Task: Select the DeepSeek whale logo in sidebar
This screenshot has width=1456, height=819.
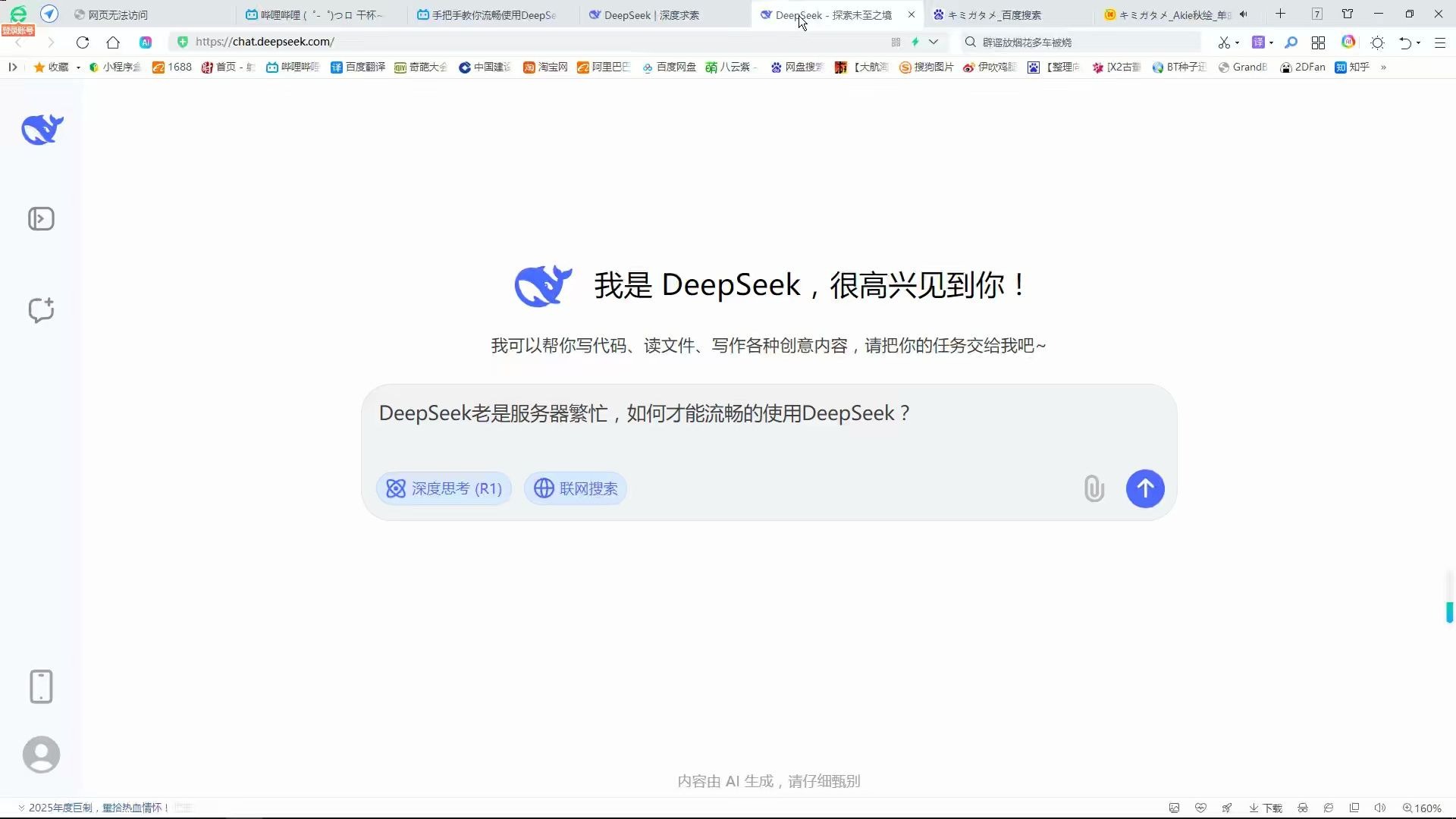Action: 41,129
